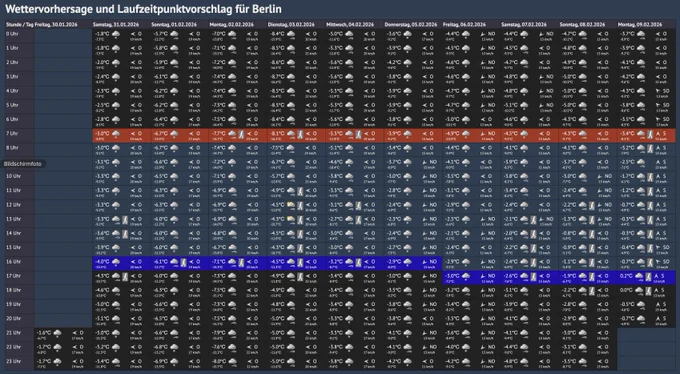The height and width of the screenshot is (374, 680).
Task: Click the '16 Uhr' row label
Action: 13,262
